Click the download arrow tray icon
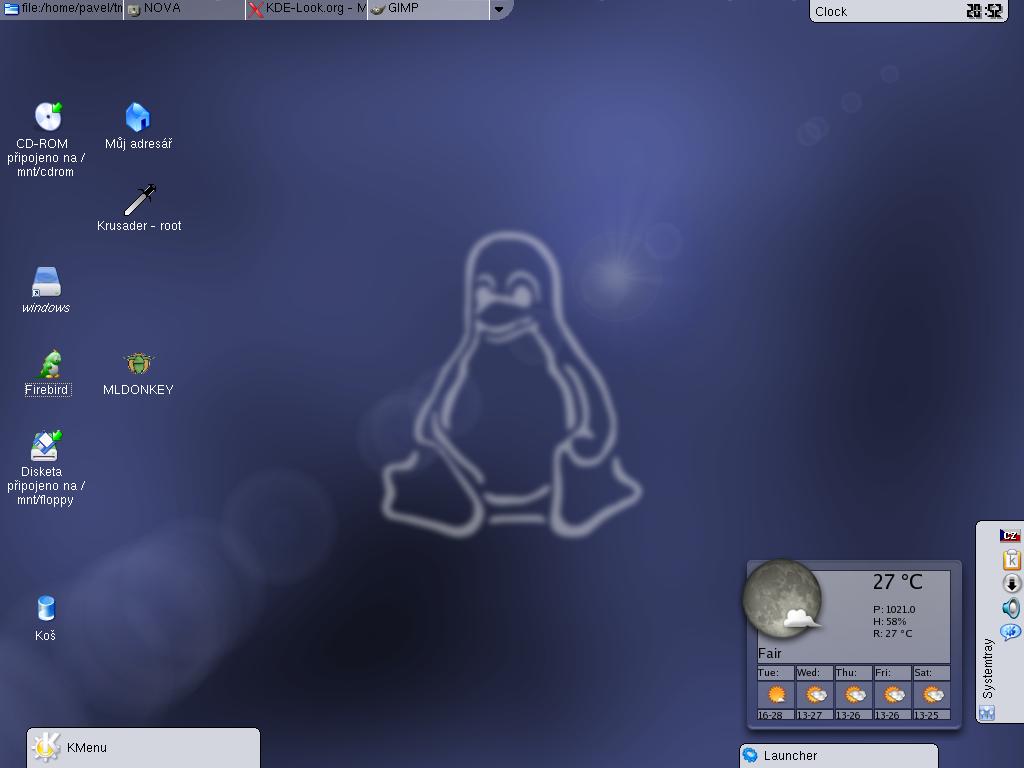Screen dimensions: 1024x768 click(1011, 583)
